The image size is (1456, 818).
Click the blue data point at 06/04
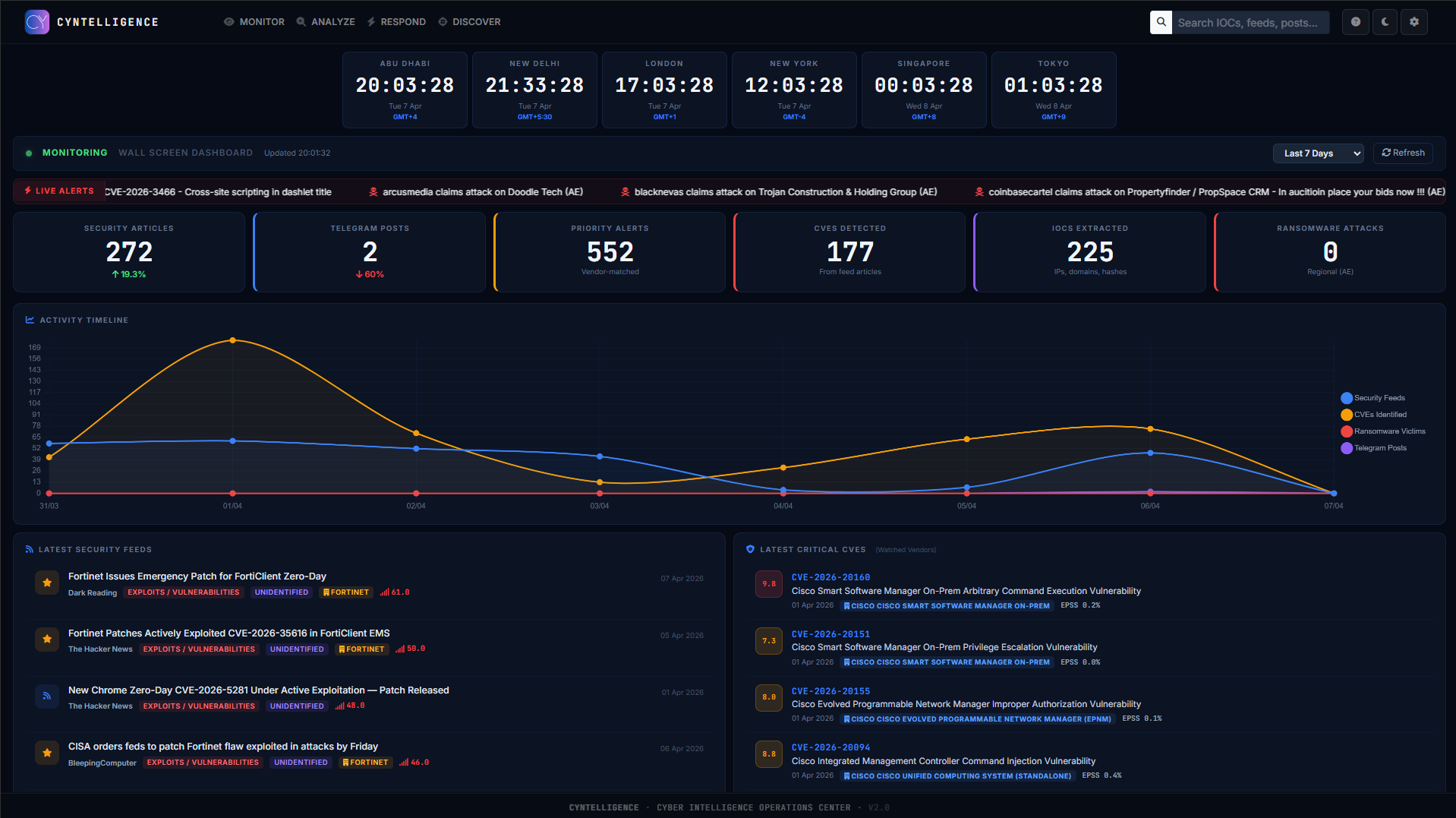[x=1150, y=453]
